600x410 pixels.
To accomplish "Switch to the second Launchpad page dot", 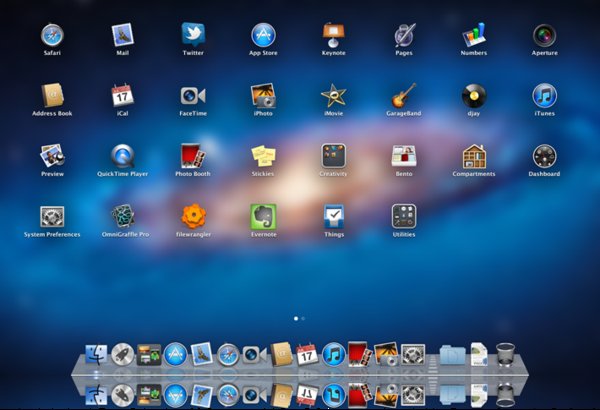I will pyautogui.click(x=303, y=318).
